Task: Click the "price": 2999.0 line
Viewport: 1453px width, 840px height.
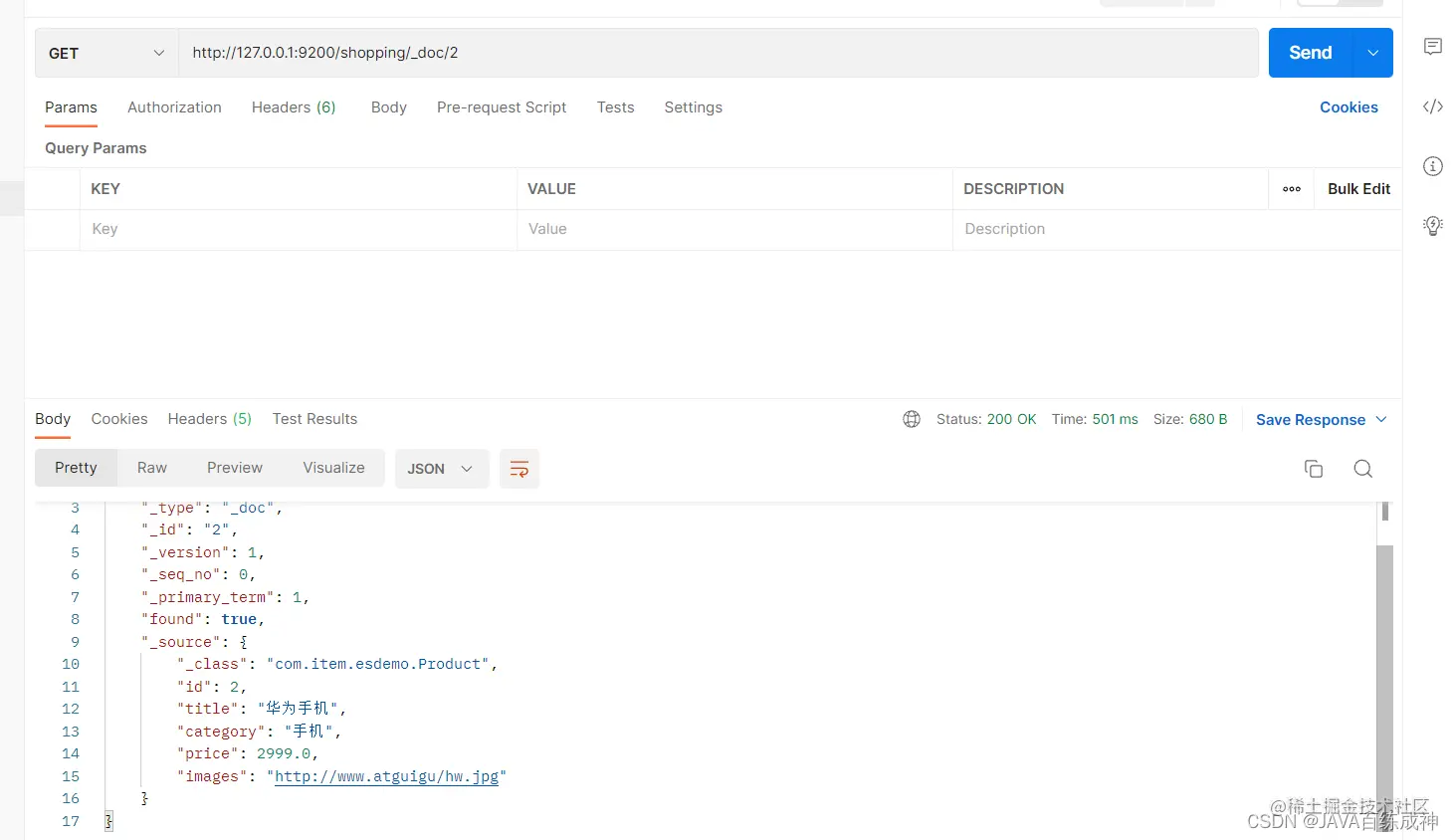Action: click(248, 753)
